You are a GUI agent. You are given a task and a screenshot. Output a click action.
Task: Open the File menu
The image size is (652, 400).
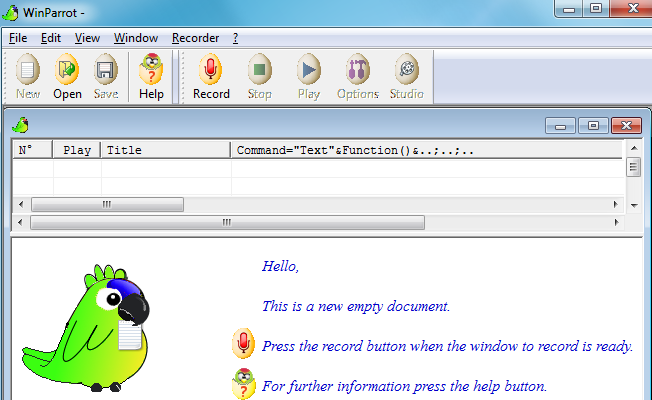coord(18,38)
